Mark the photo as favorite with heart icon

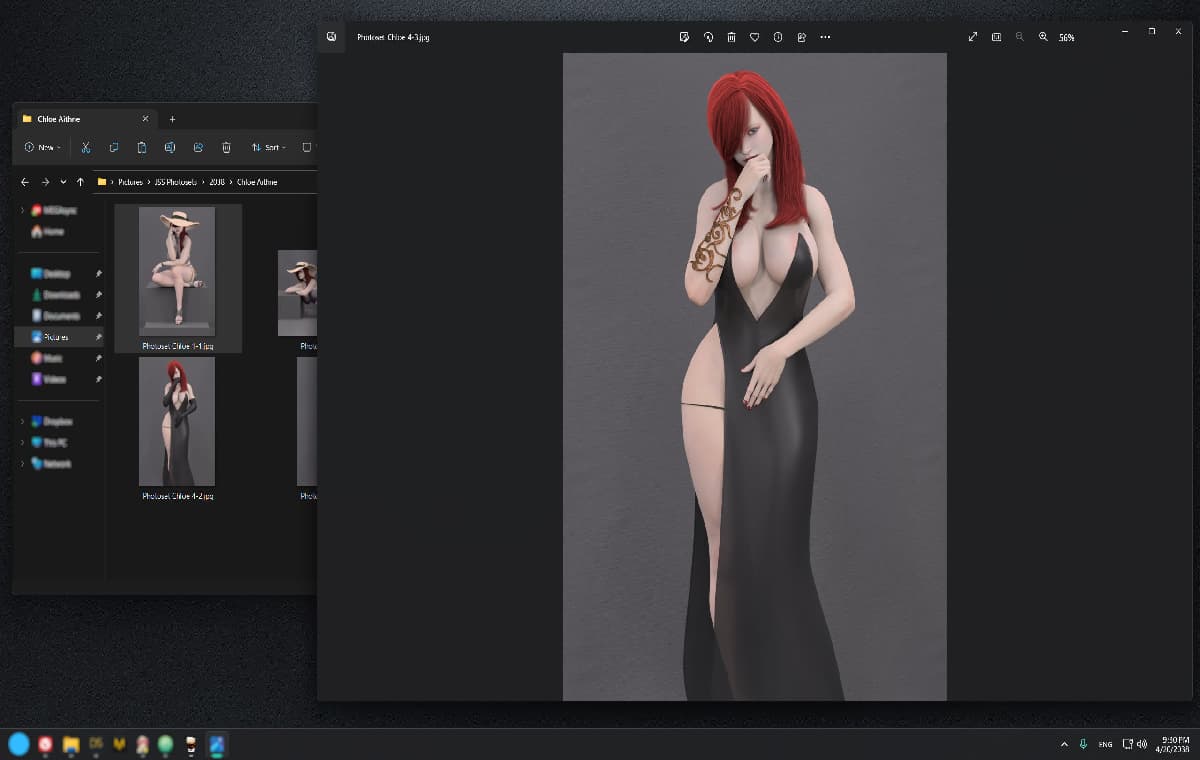[755, 37]
